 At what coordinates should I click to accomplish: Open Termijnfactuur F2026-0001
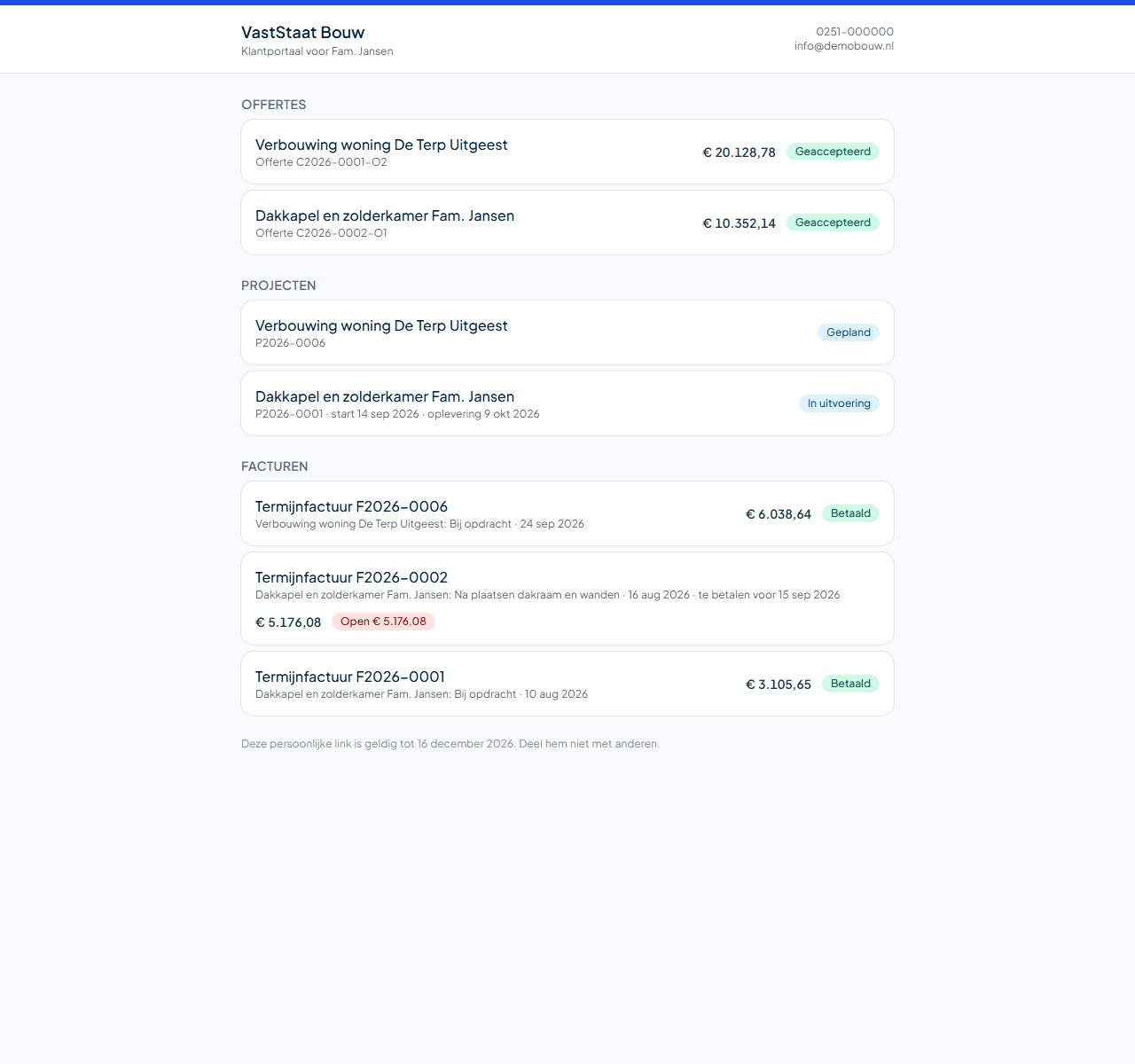[x=567, y=684]
